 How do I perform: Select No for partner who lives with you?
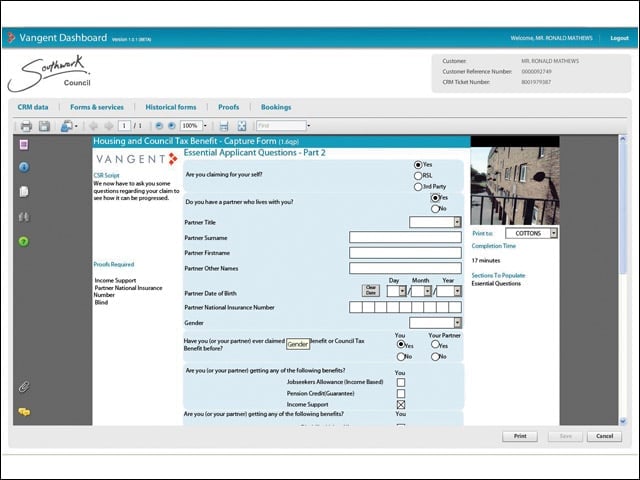[x=435, y=209]
